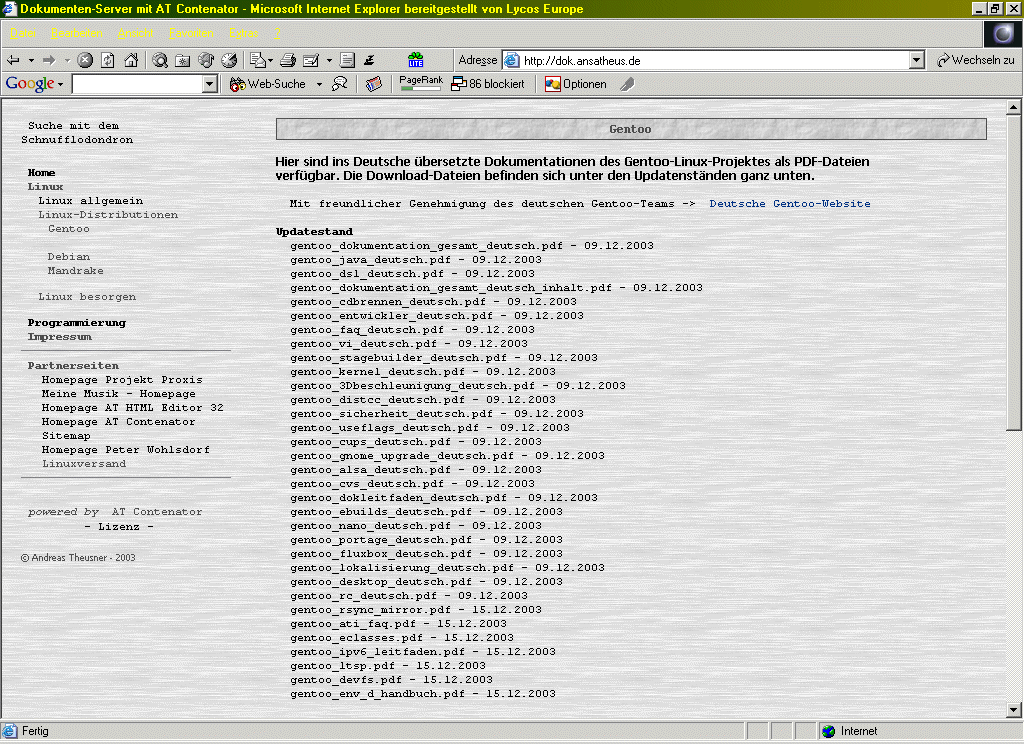
Task: Open the Google search box history dropdown
Action: 210,84
